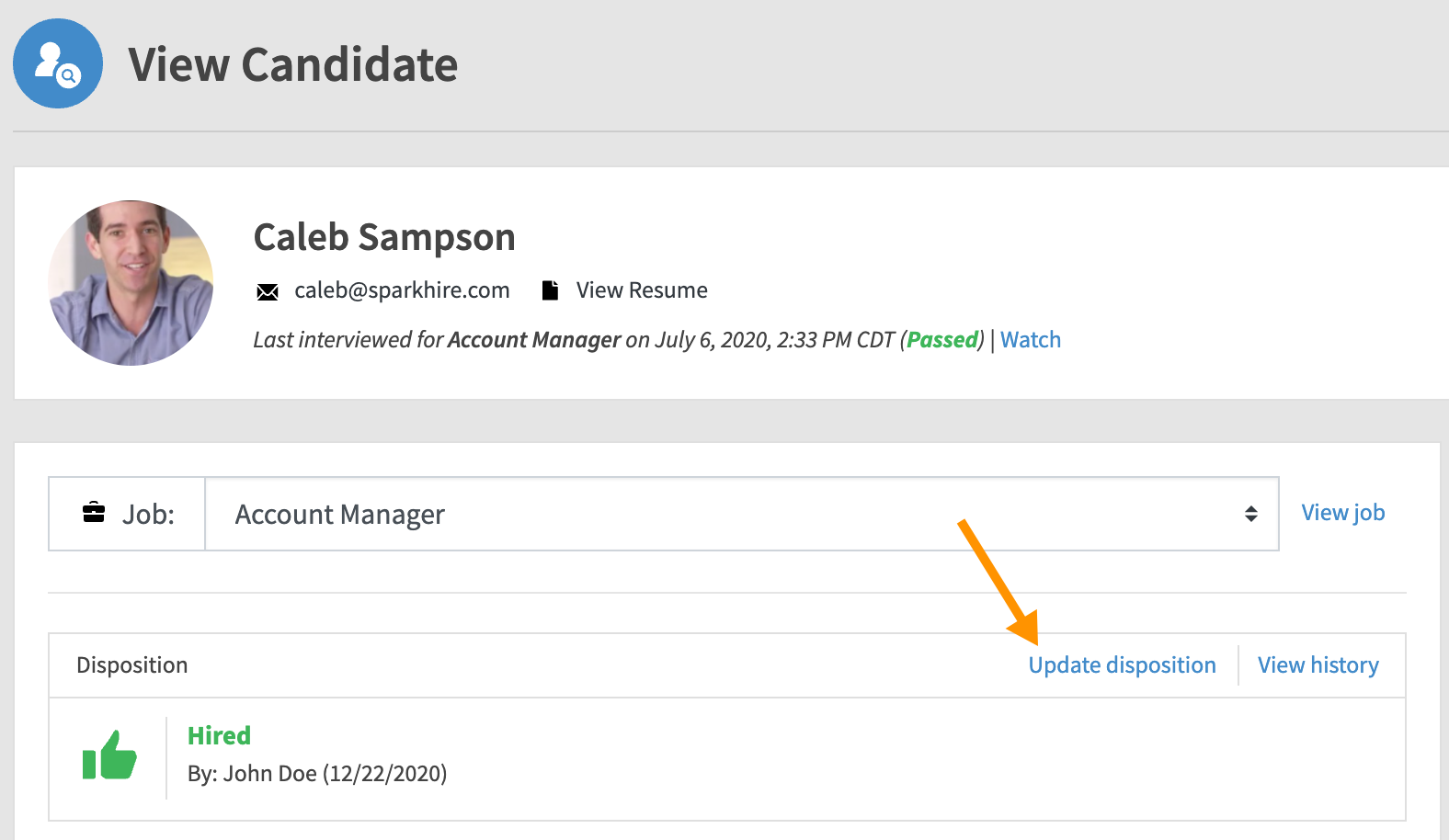Click Update disposition
The height and width of the screenshot is (840, 1449).
[1122, 665]
